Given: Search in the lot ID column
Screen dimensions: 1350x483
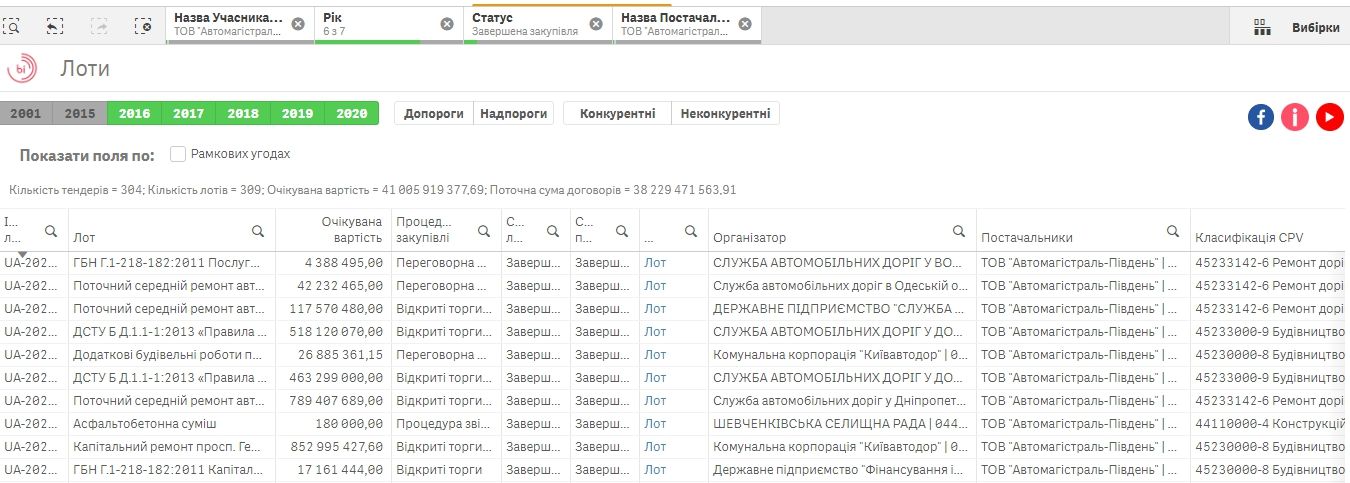Looking at the screenshot, I should (x=51, y=231).
